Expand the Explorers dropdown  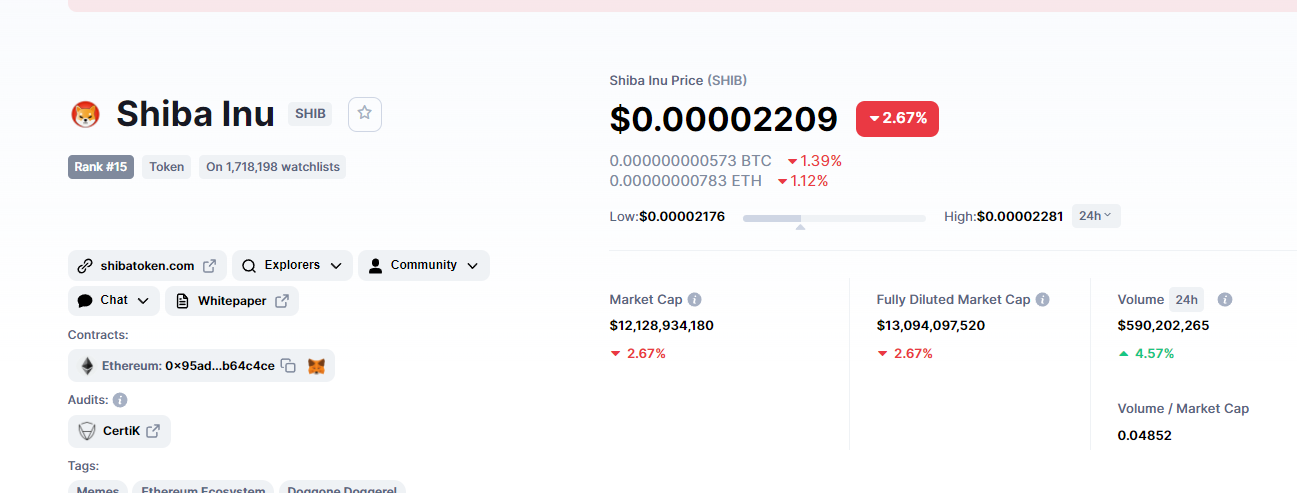pyautogui.click(x=292, y=265)
